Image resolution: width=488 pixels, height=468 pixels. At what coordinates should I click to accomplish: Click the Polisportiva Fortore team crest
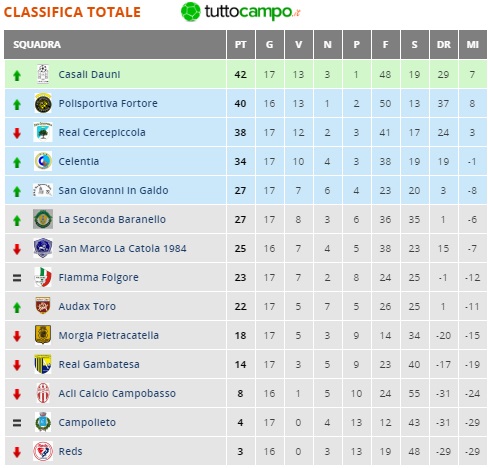[43, 103]
